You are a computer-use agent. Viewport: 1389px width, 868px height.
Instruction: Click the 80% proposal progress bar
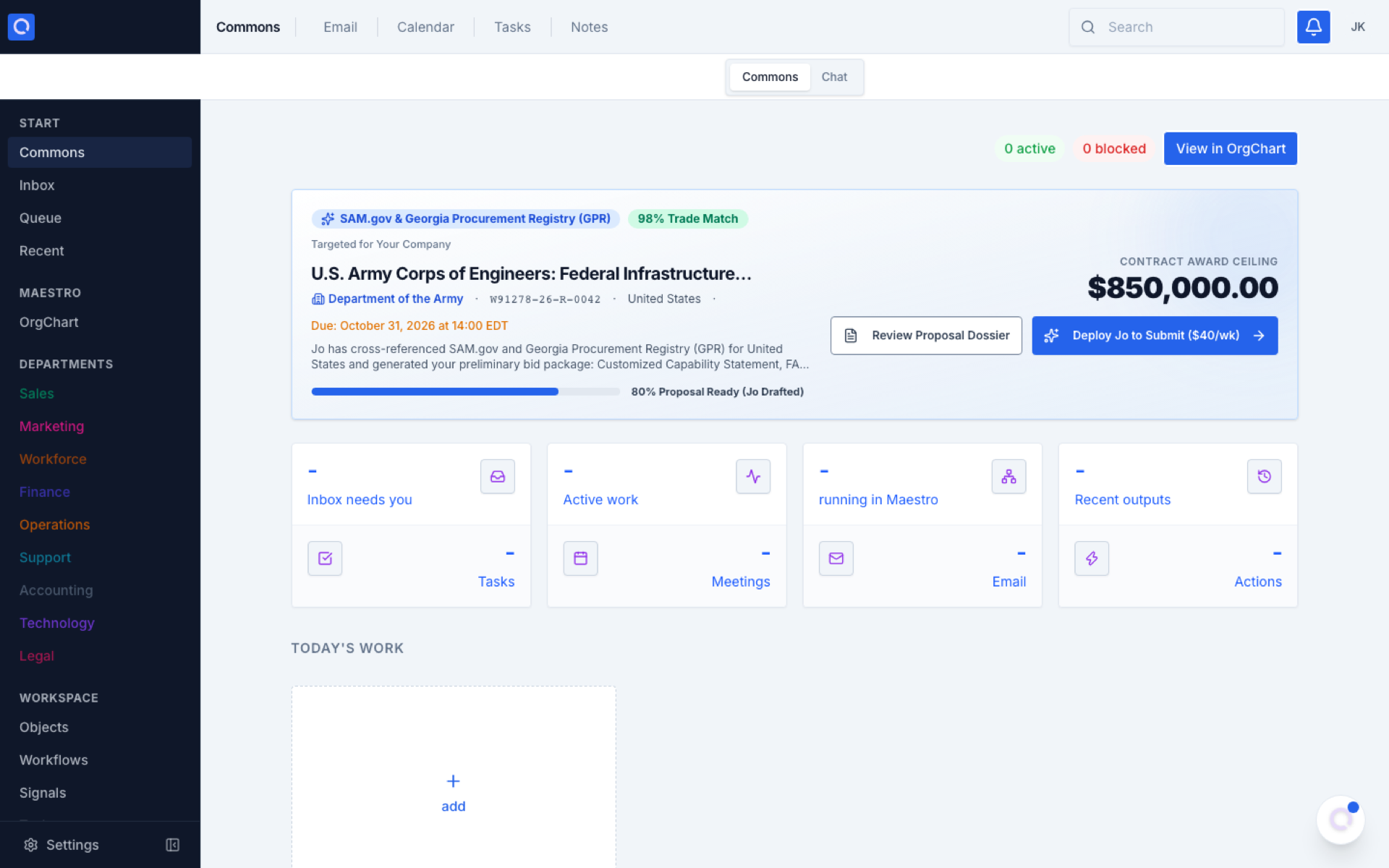tap(465, 391)
